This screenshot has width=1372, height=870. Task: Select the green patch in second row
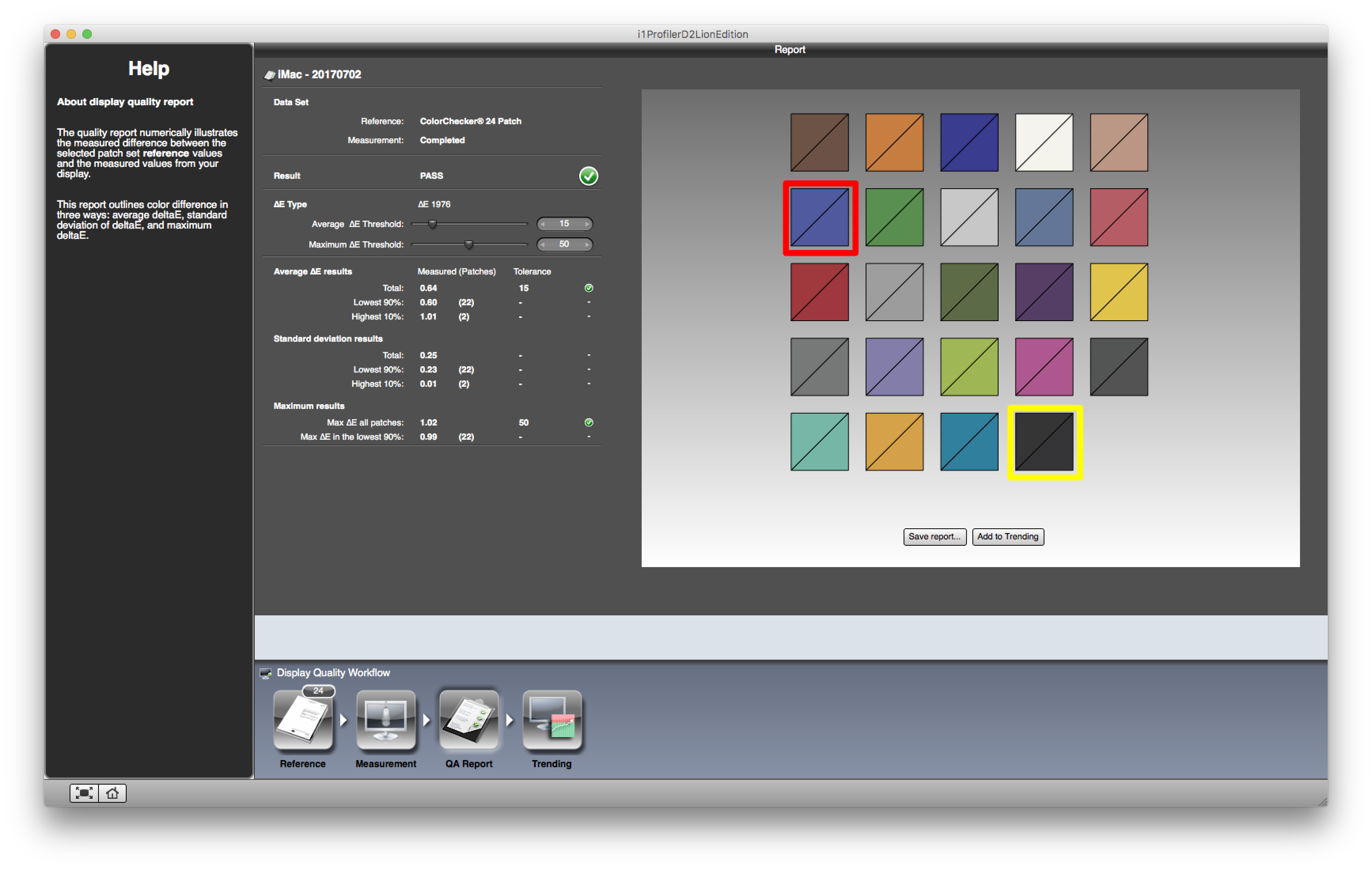(894, 217)
